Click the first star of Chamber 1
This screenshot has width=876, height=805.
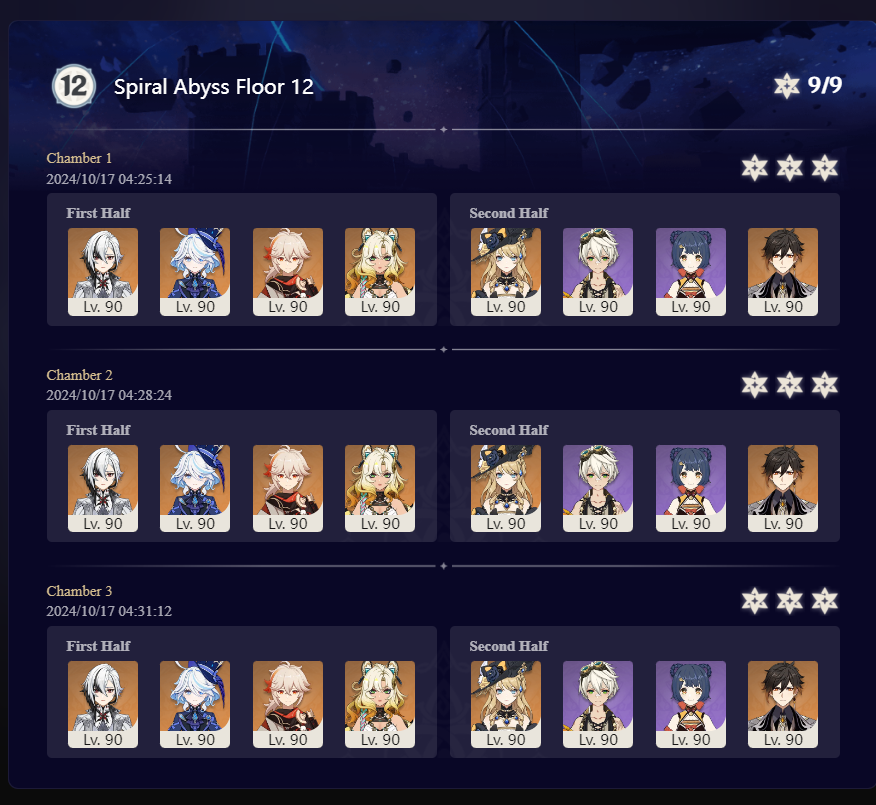pos(755,168)
